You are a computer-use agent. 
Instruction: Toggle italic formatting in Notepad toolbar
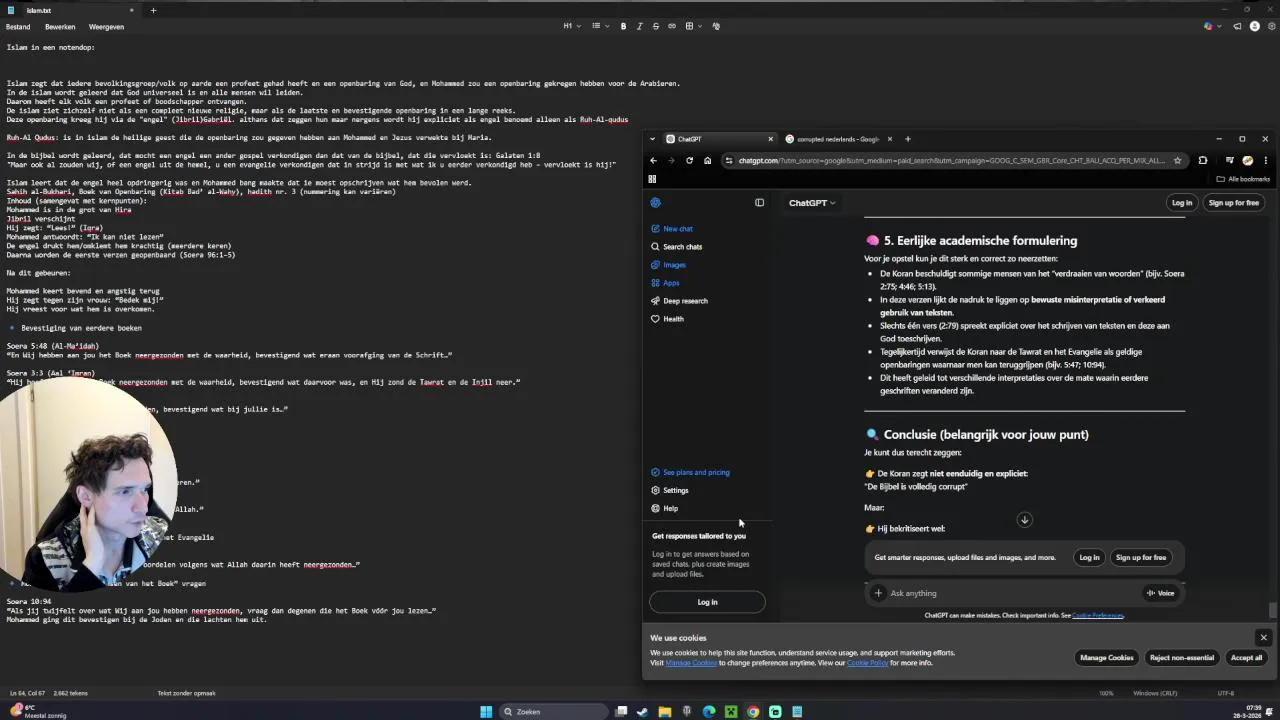[639, 26]
